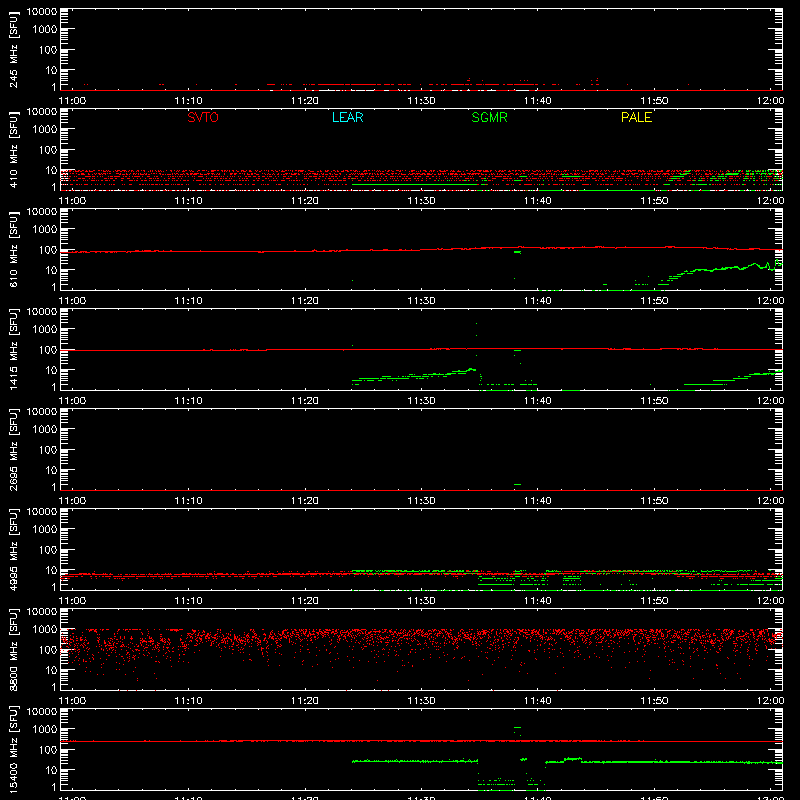Click 11:20 label under the 4995 MHz panel
This screenshot has width=800, height=800.
click(x=305, y=601)
